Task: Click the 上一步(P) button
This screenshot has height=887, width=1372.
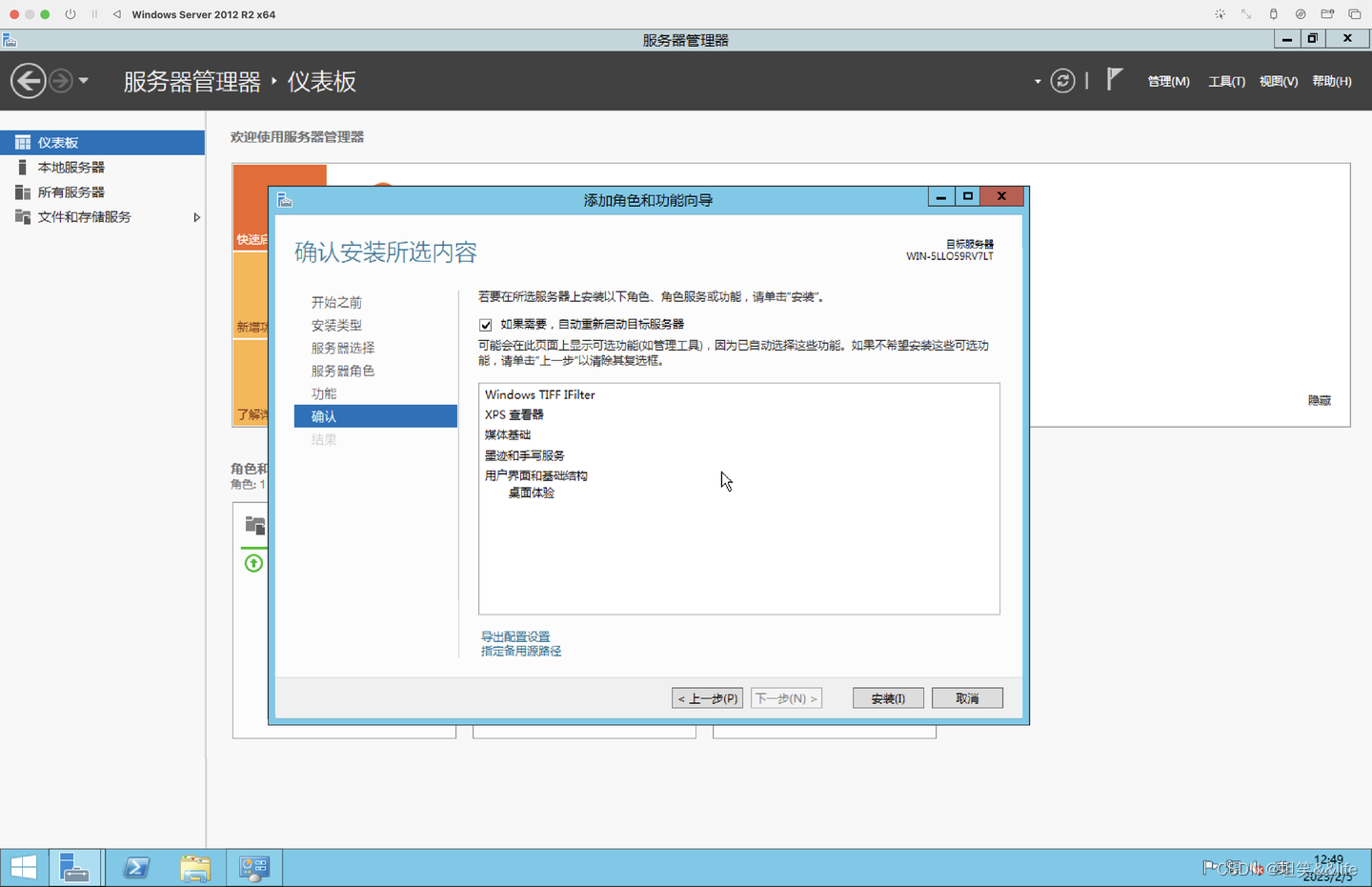Action: [x=707, y=698]
